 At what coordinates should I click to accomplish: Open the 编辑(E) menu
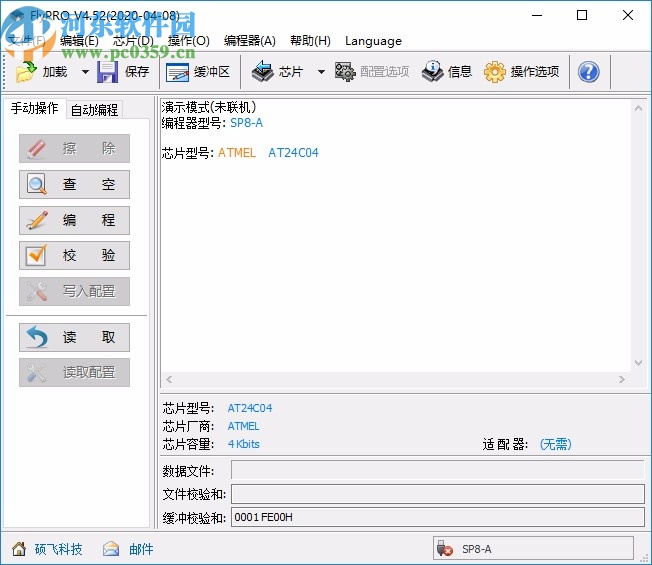click(x=79, y=41)
